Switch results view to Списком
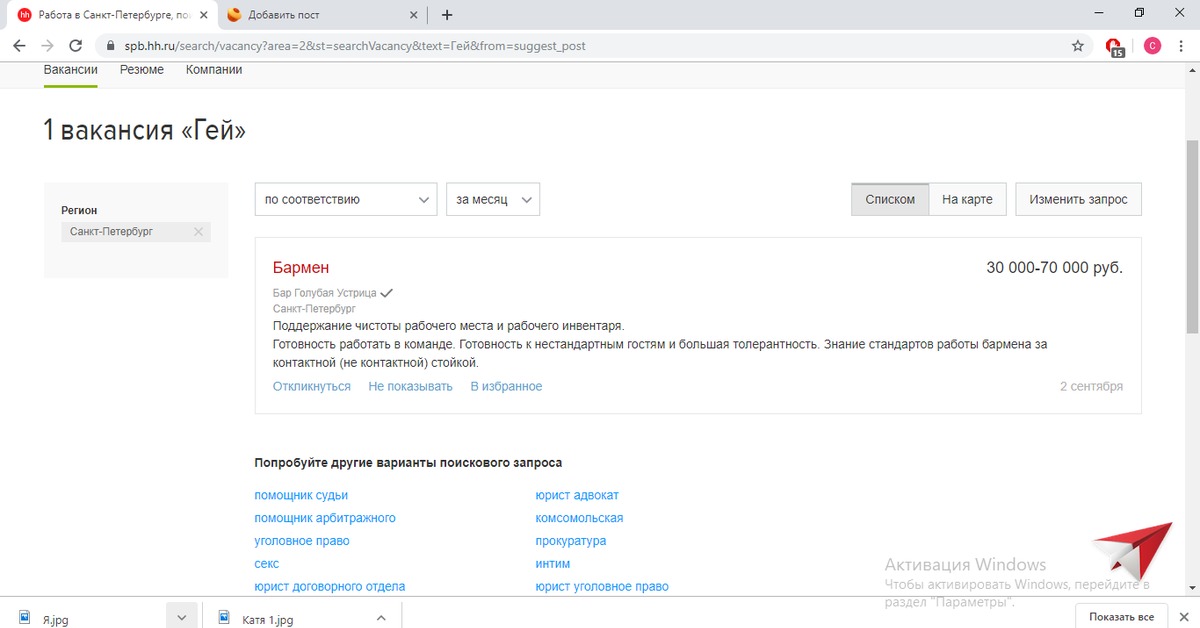Screen dimensions: 1200x628 [889, 199]
